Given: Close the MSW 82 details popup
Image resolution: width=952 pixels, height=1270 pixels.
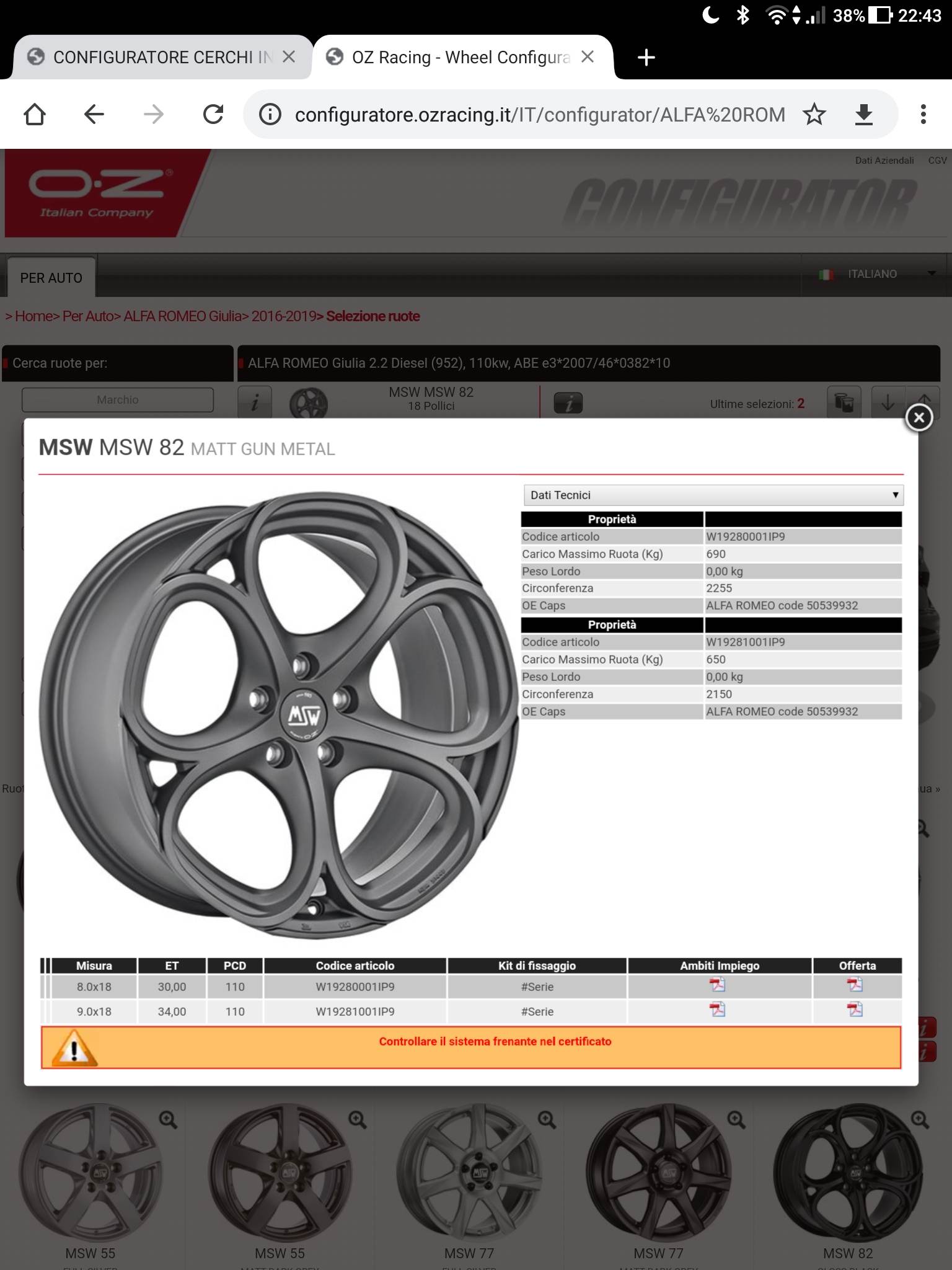Looking at the screenshot, I should click(x=919, y=417).
